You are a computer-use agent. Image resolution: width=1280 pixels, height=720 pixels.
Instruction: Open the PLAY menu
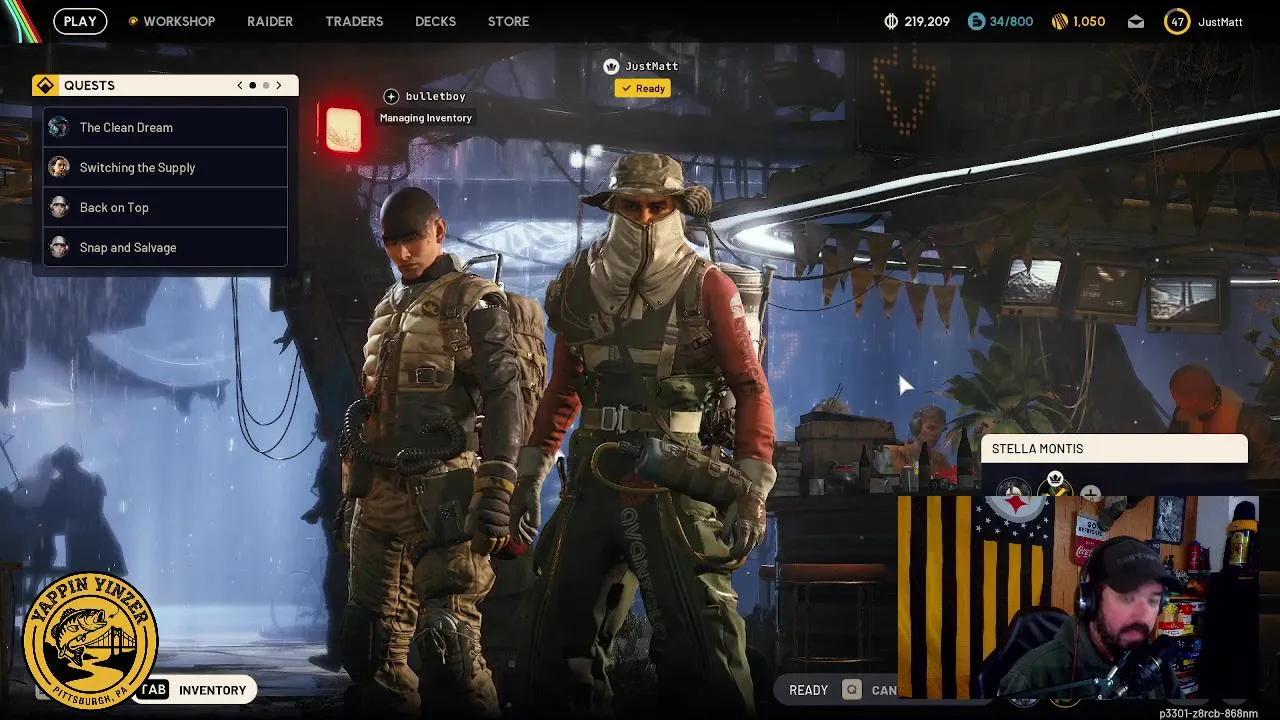pos(80,21)
